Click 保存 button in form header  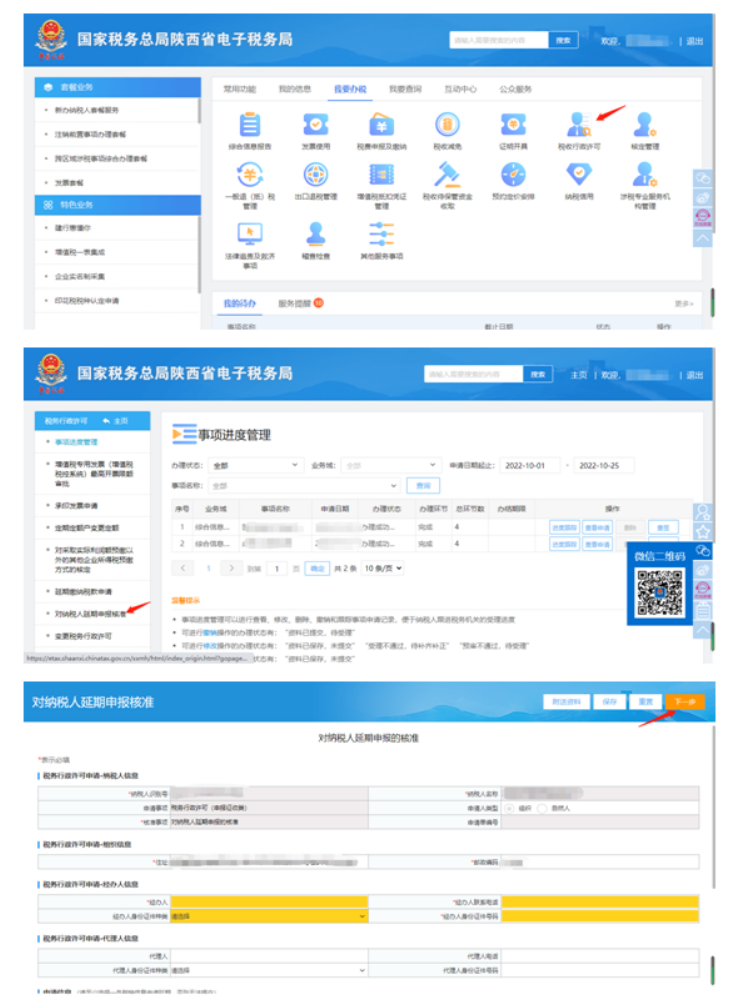(x=609, y=701)
